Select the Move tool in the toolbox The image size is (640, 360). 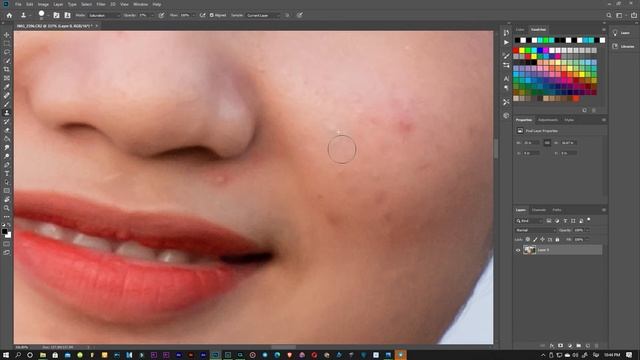pyautogui.click(x=7, y=35)
